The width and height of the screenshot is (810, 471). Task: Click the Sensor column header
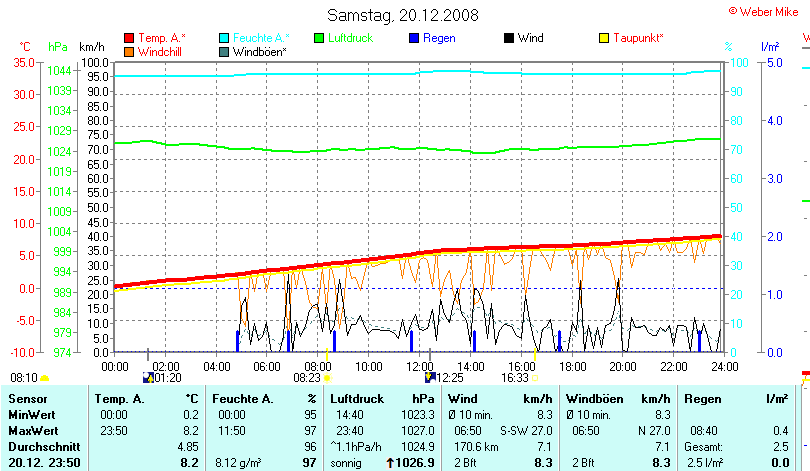coord(28,399)
